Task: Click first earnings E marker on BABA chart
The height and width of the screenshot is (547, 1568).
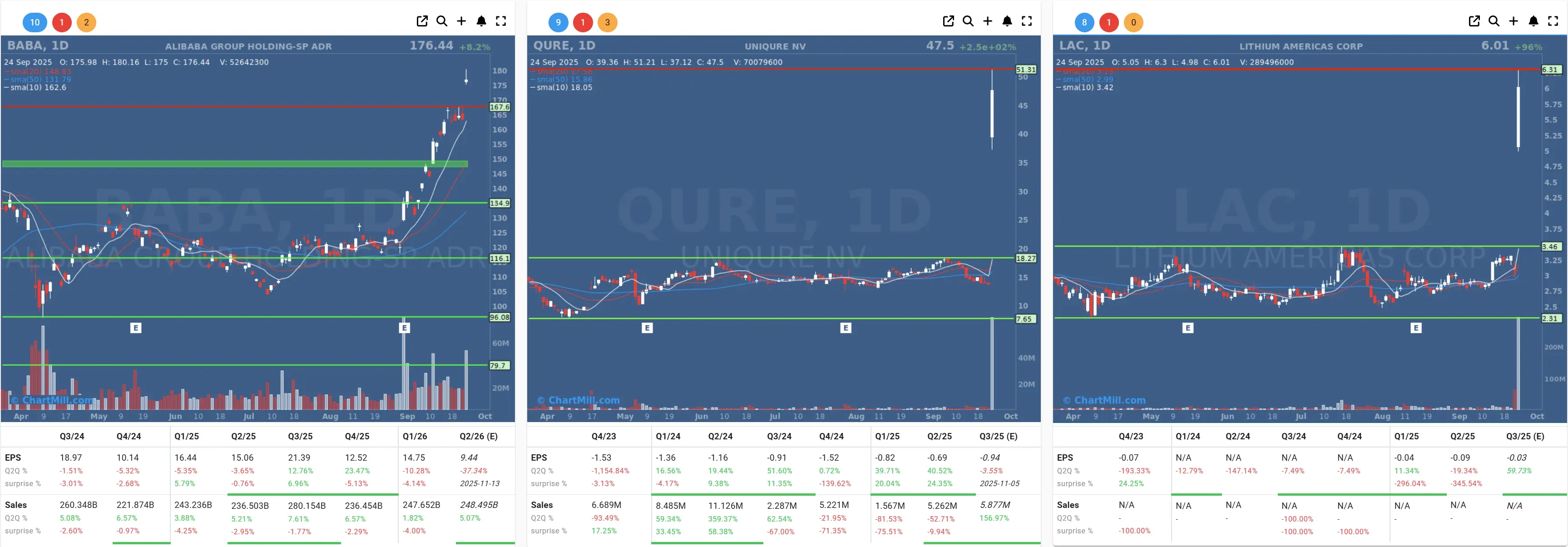Action: [x=136, y=328]
